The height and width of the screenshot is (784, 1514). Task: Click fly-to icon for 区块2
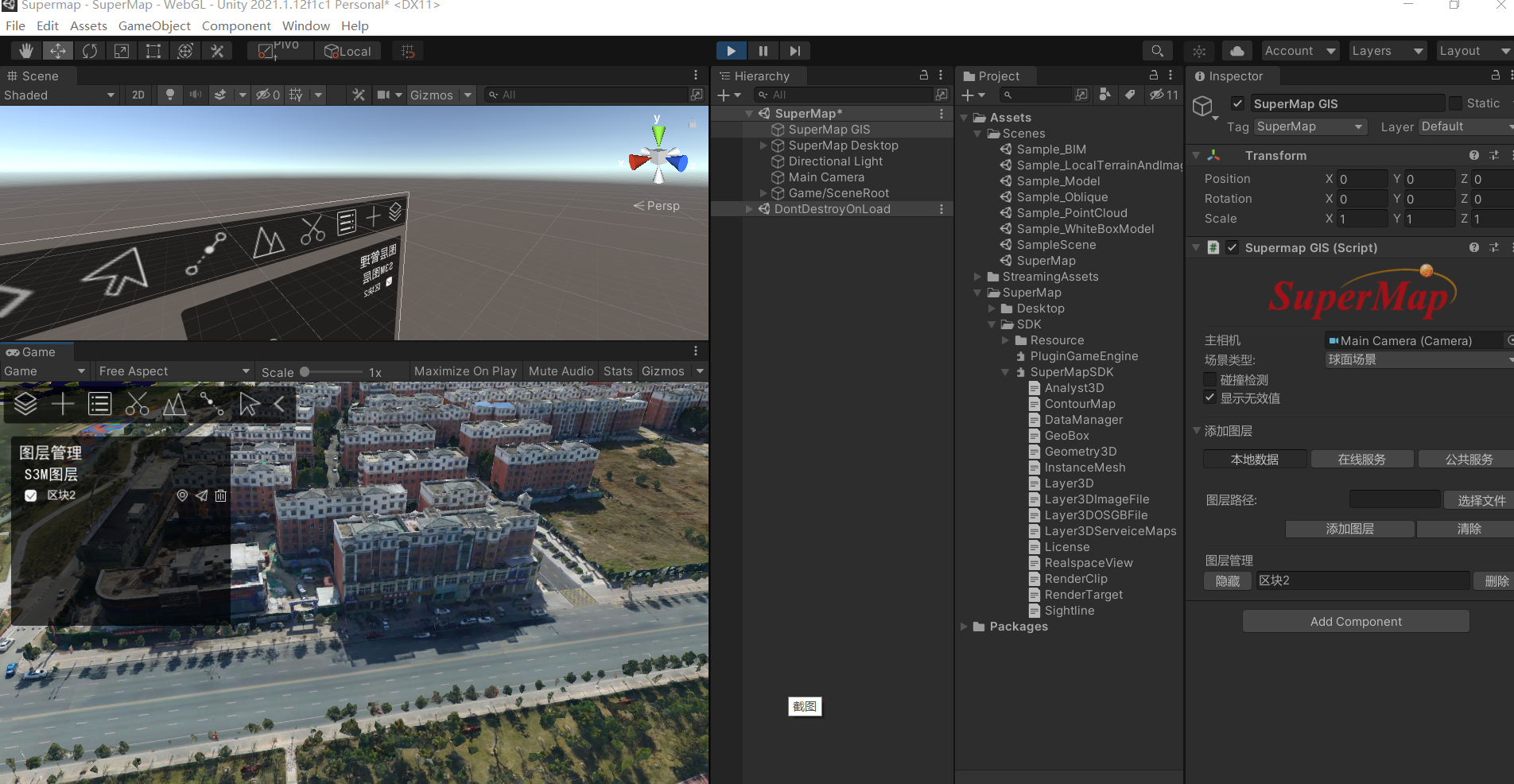pos(202,495)
